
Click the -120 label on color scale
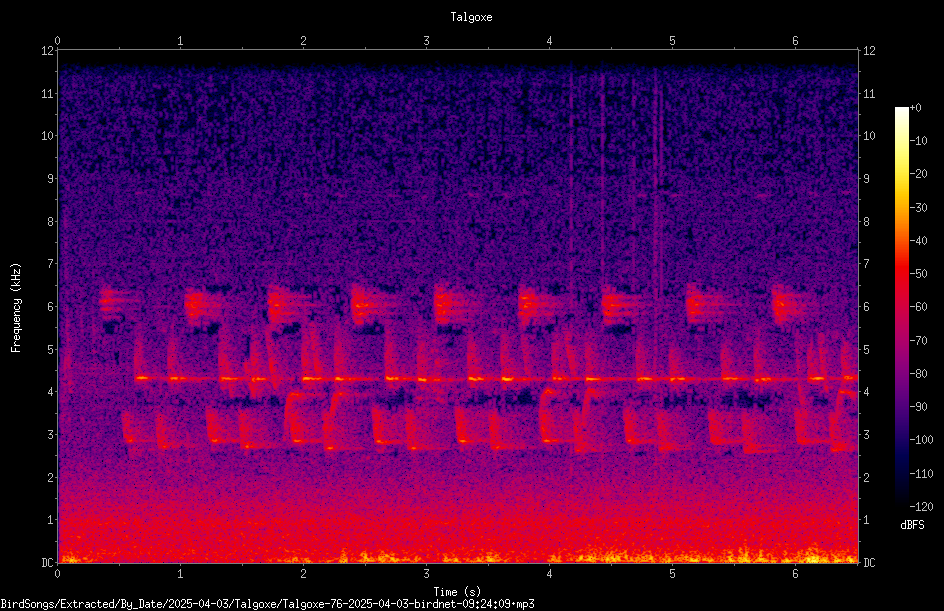tap(921, 507)
